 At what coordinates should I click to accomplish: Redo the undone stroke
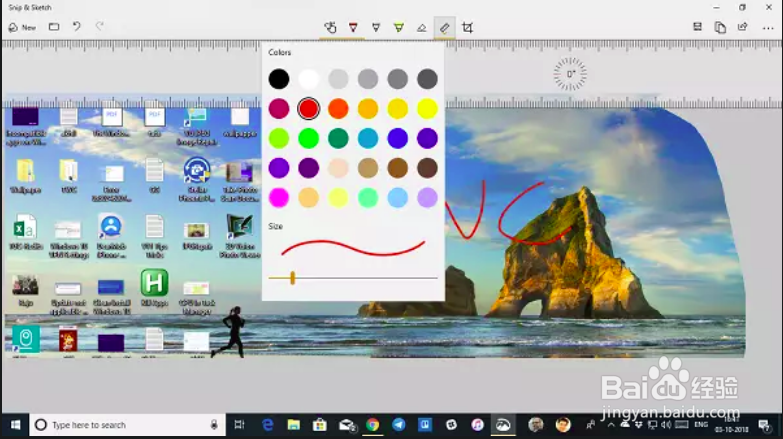[99, 26]
